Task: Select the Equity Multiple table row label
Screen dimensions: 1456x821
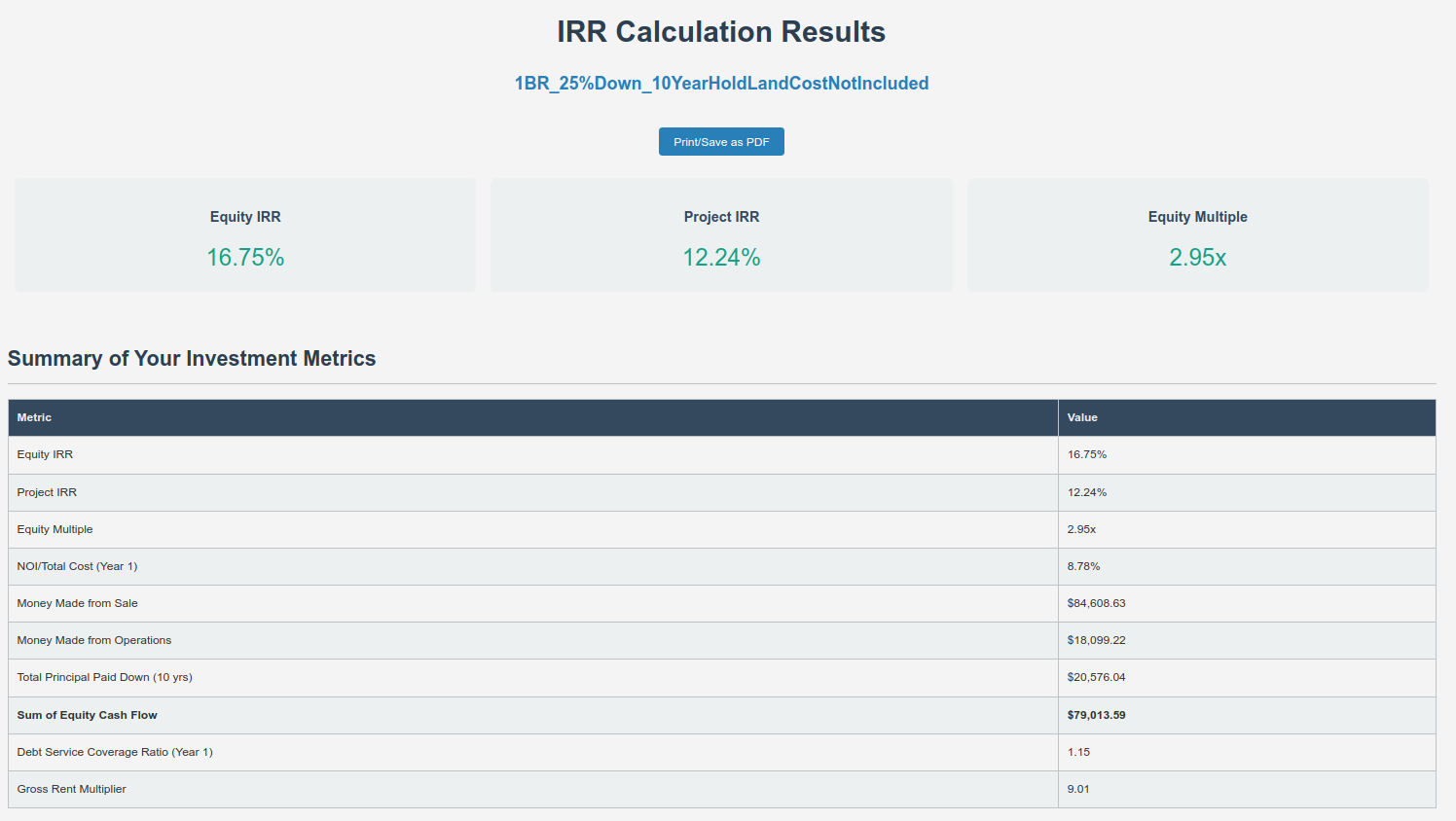Action: pos(55,529)
